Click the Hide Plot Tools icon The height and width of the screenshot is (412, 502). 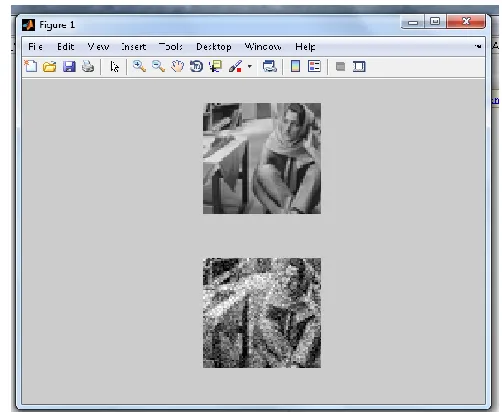(340, 66)
